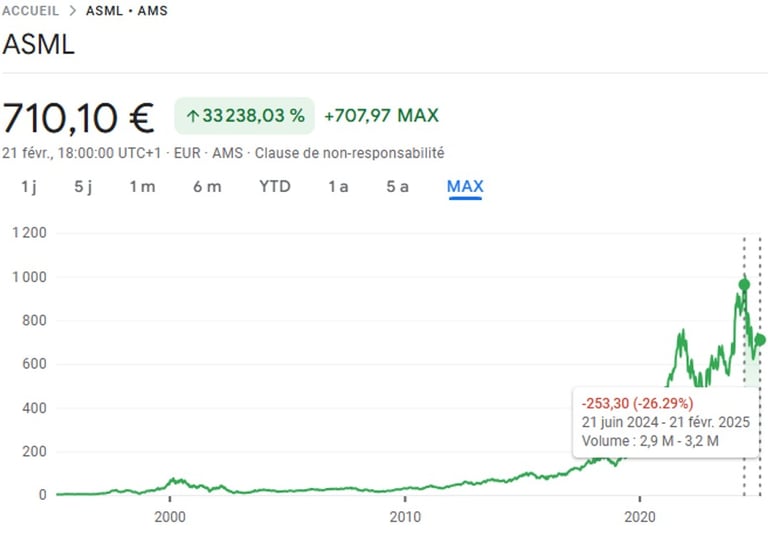Viewport: 768px width, 539px height.
Task: Click the 2010 label on the chart axis
Action: tap(405, 517)
